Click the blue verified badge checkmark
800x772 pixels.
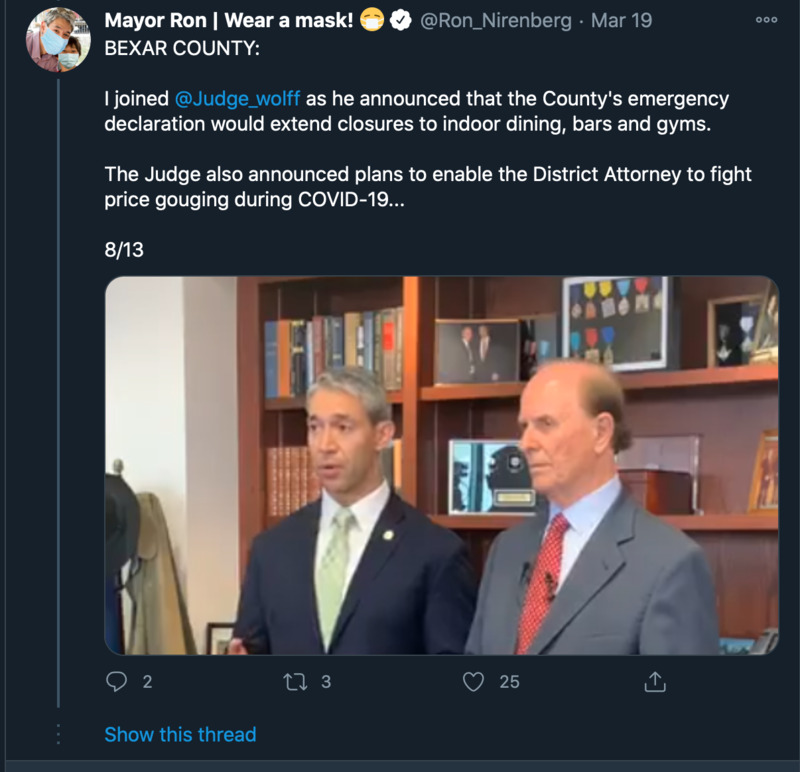(401, 21)
